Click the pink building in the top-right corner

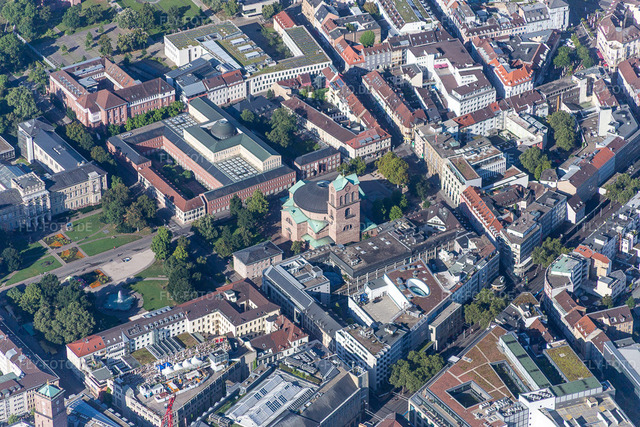click(617, 35)
